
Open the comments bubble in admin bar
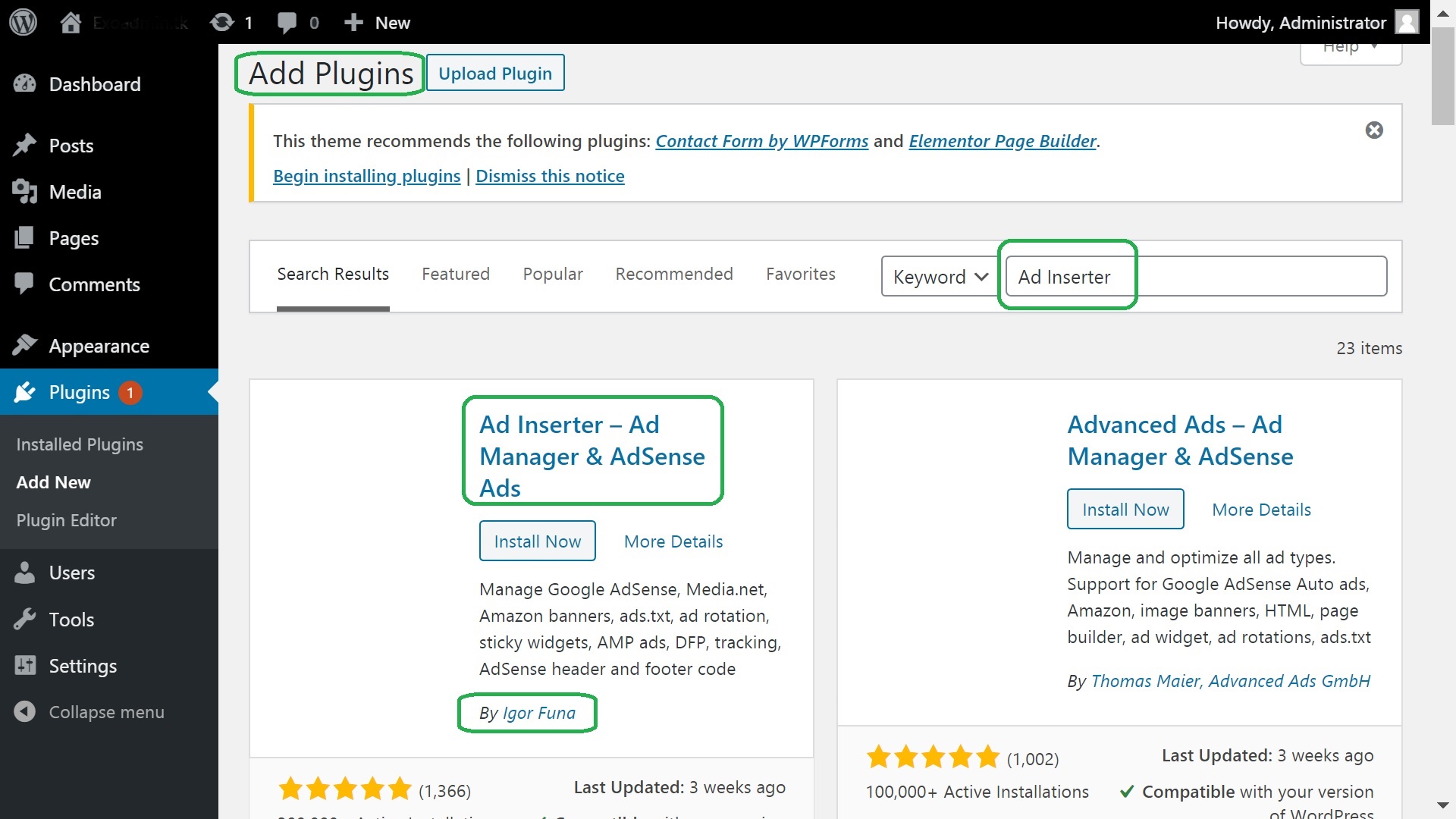pyautogui.click(x=287, y=23)
